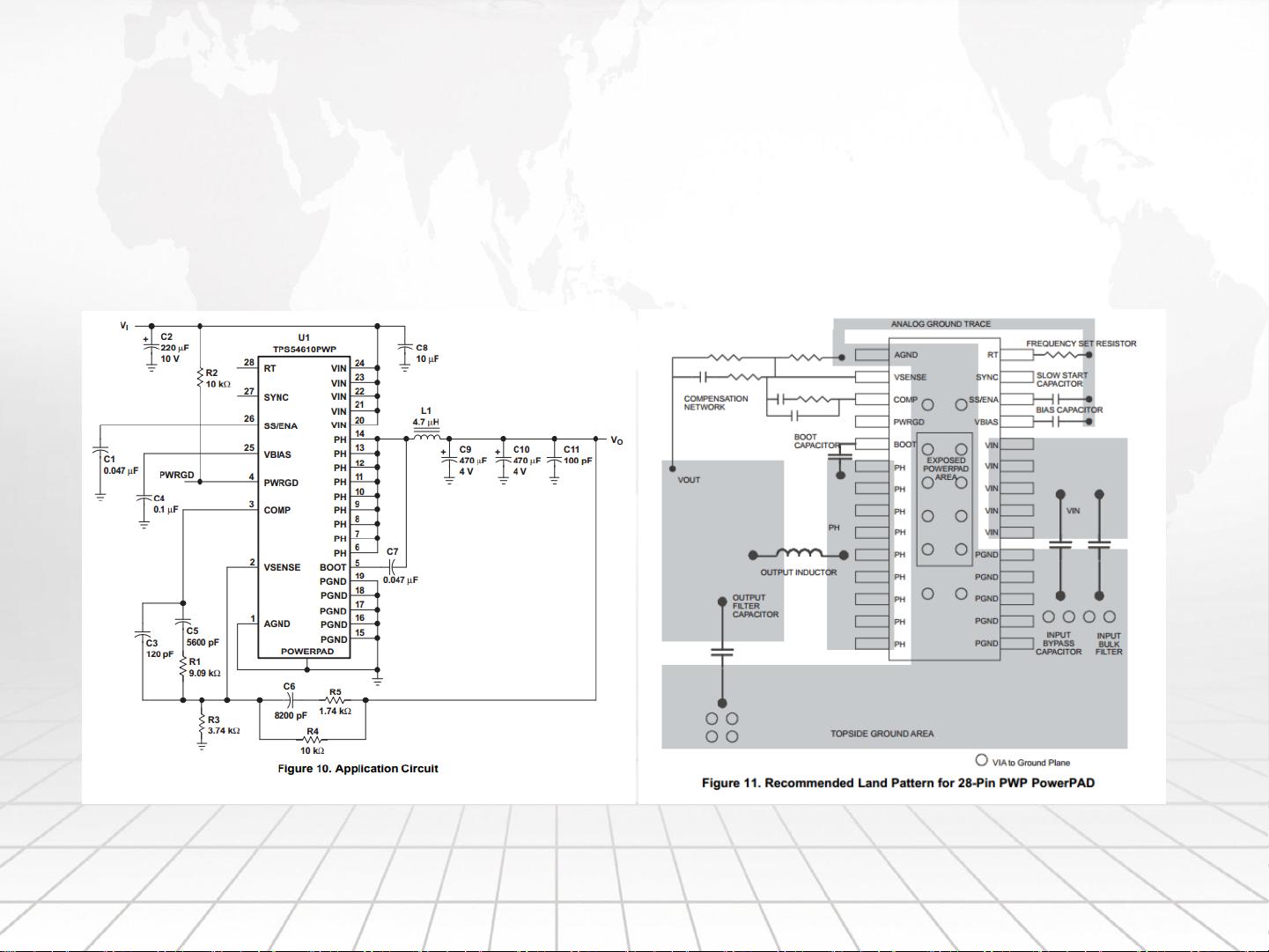Click the C6 8200 pF capacitor symbol

tap(288, 701)
